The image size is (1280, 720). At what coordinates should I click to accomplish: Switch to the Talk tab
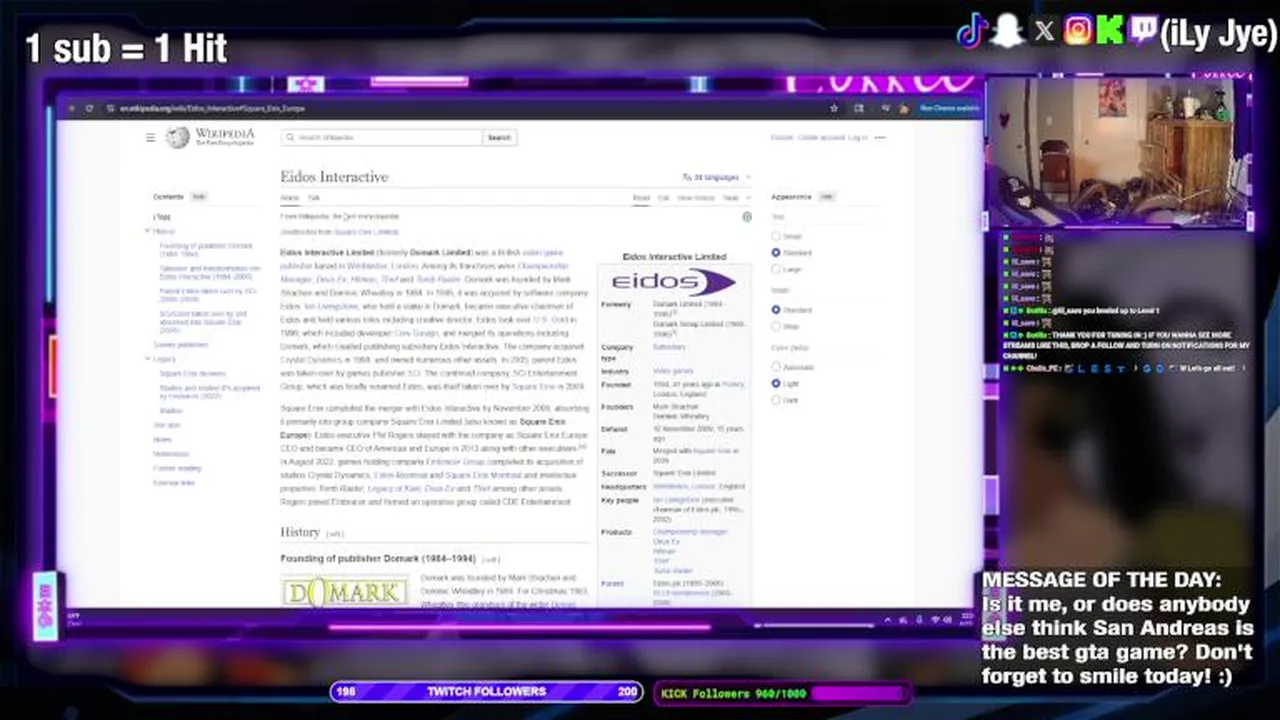(x=313, y=198)
